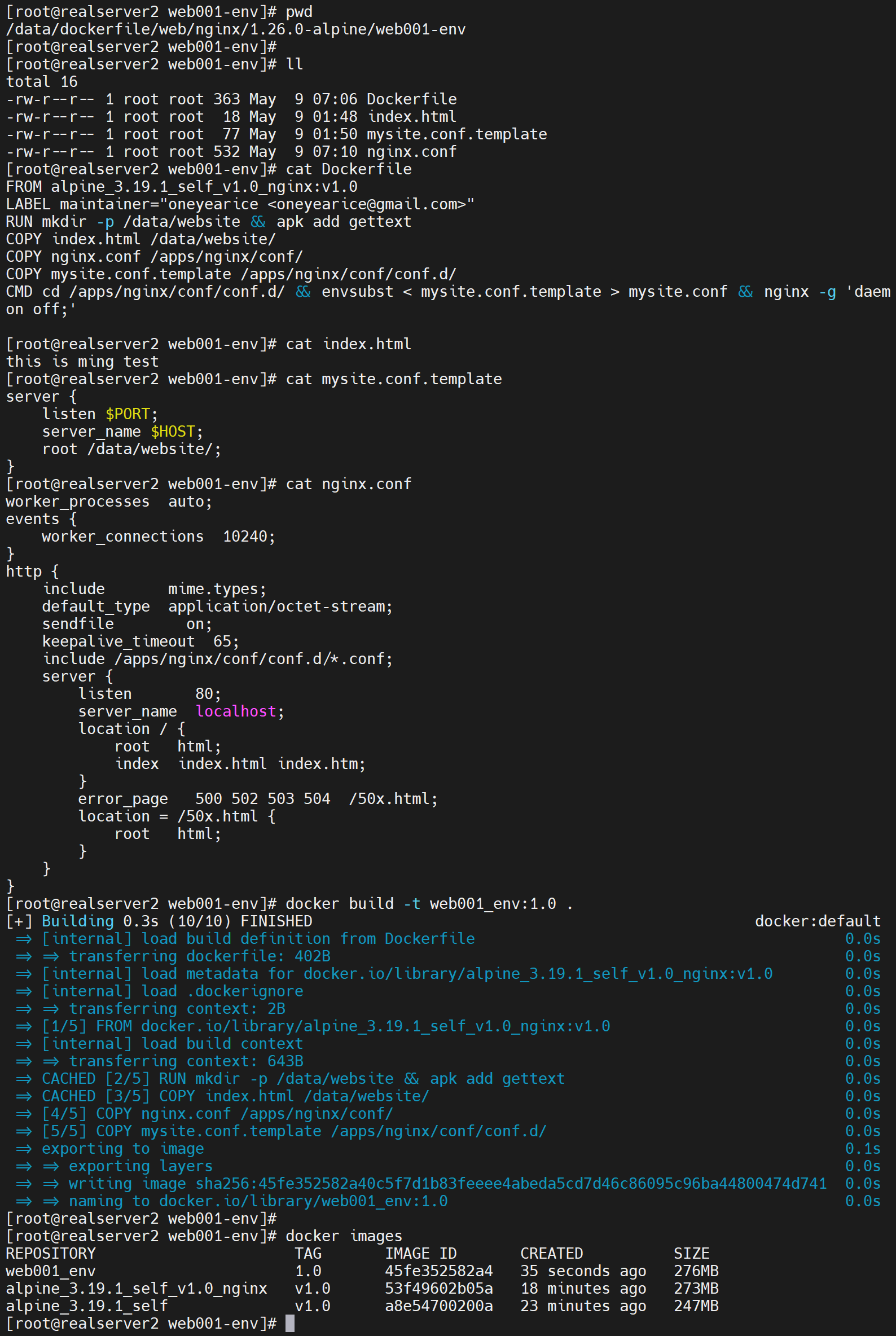The height and width of the screenshot is (1336, 896).
Task: Click image ID a8e54700200a
Action: (438, 1306)
